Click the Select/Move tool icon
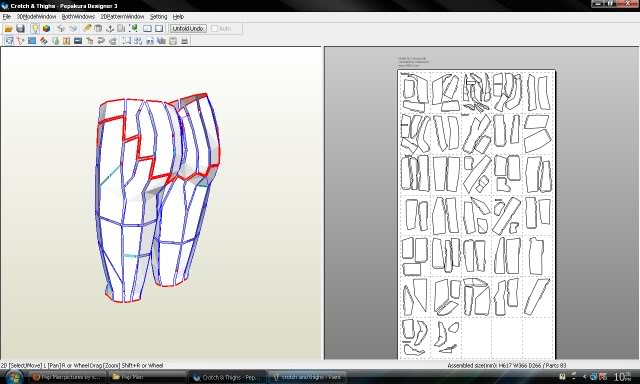The height and width of the screenshot is (384, 640). pos(9,41)
